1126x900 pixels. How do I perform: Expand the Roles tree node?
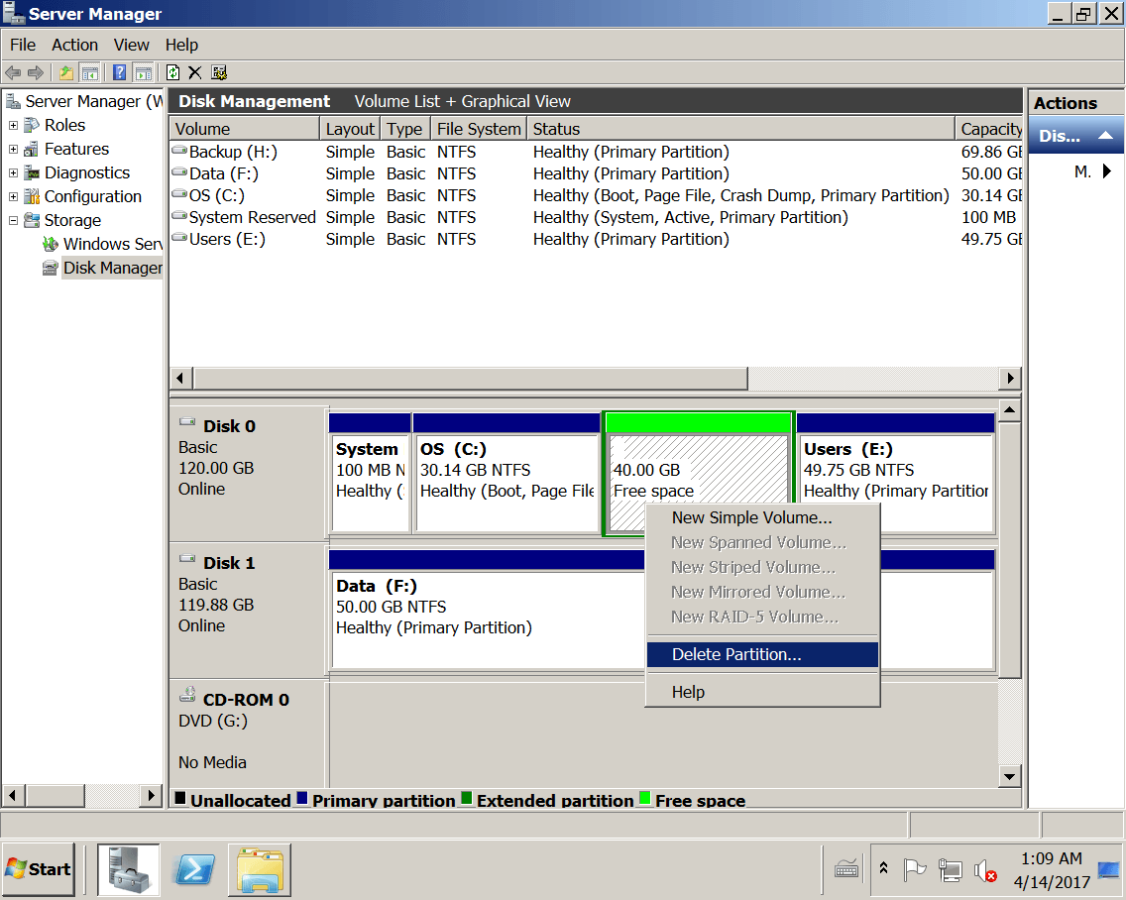tap(13, 125)
